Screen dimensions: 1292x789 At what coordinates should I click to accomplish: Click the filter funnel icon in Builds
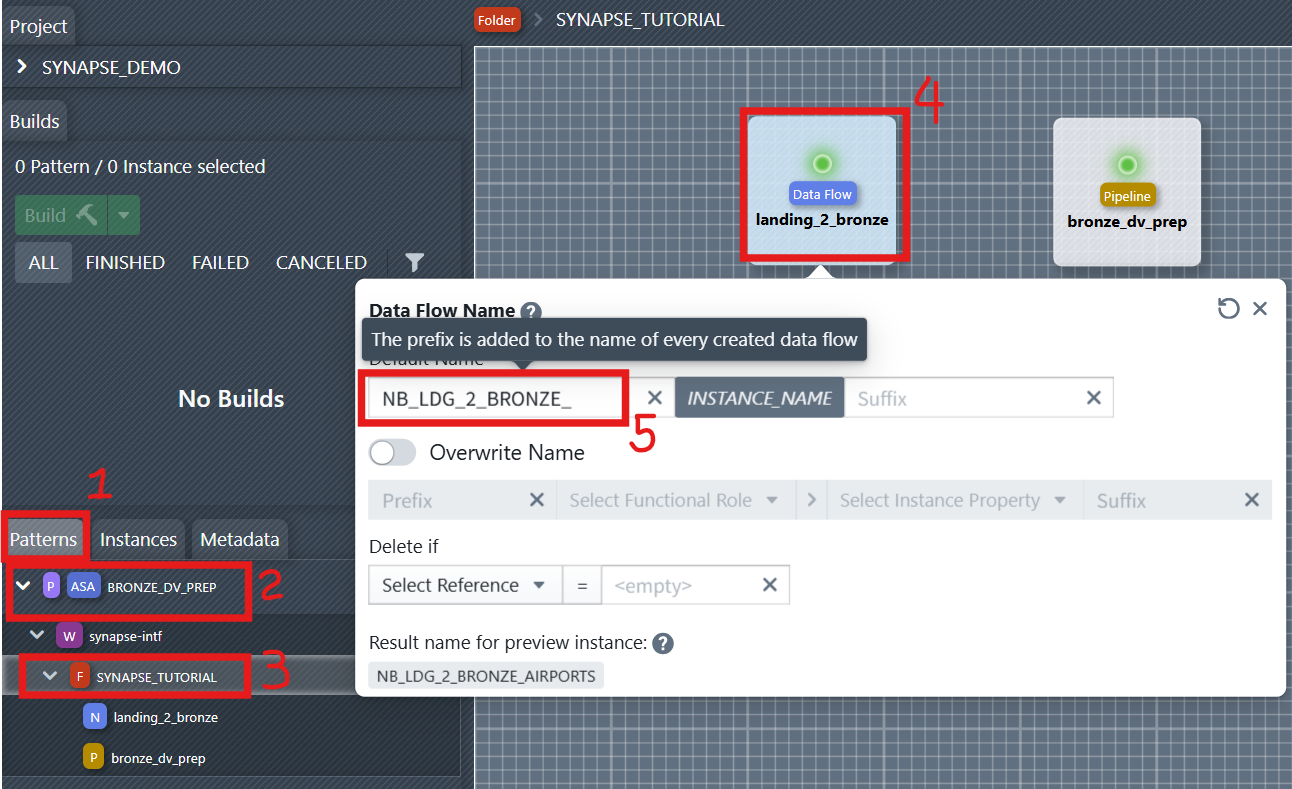tap(414, 262)
